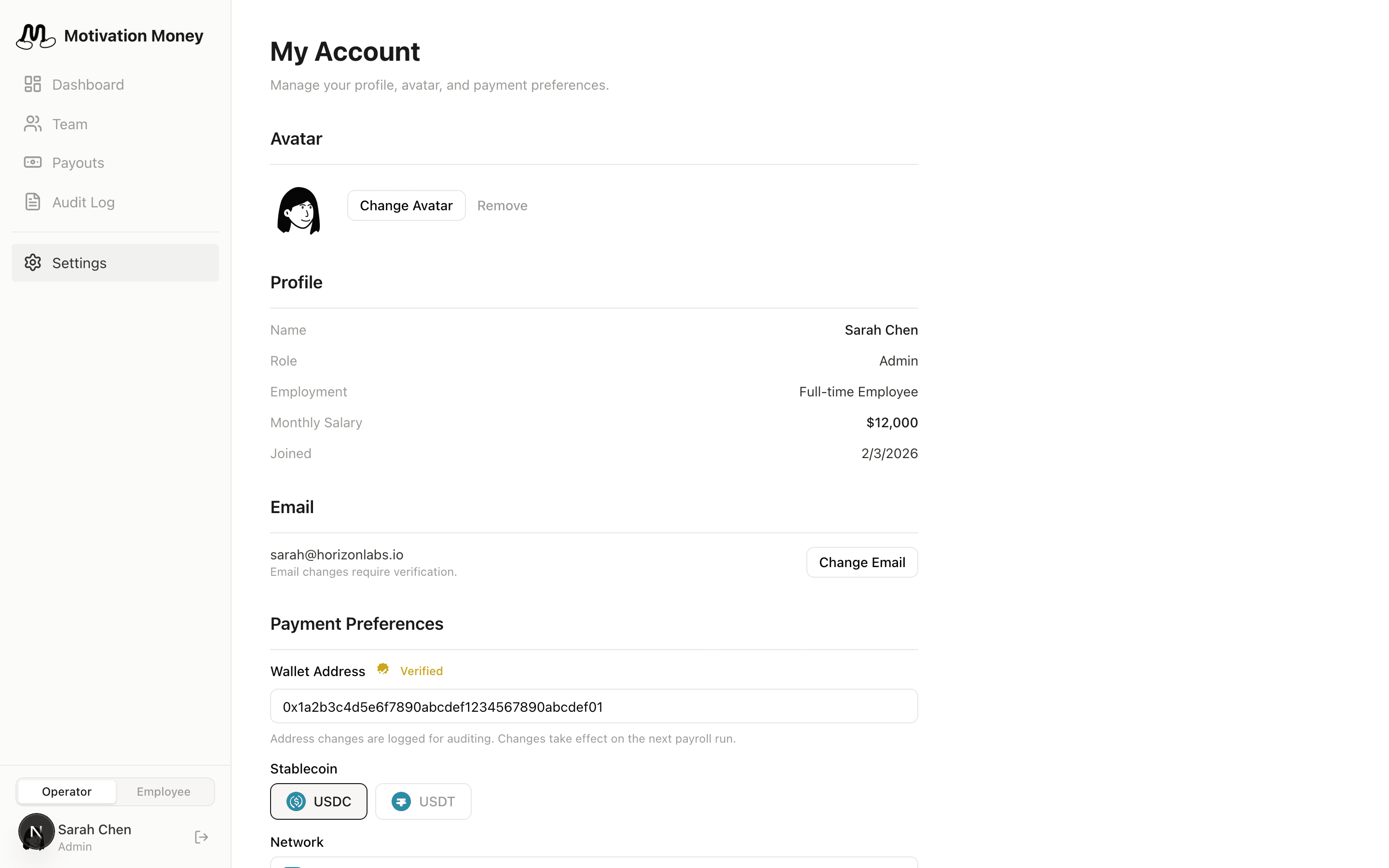Select USDT as the stablecoin
This screenshot has width=1389, height=868.
pos(423,801)
